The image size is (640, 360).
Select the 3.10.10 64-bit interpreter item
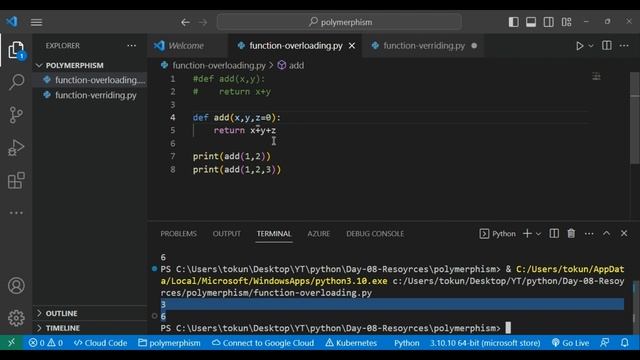click(485, 343)
